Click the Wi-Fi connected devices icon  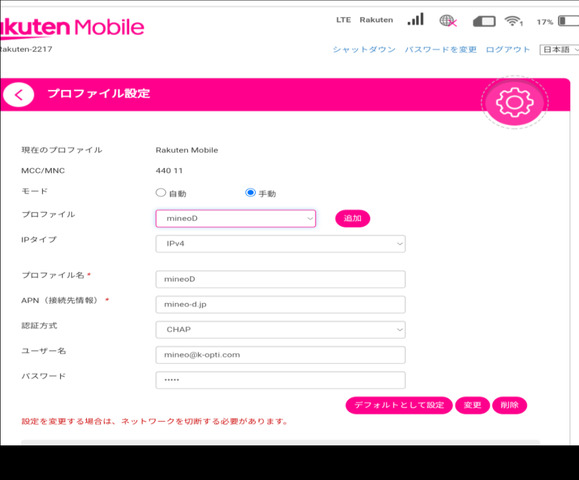tap(514, 21)
